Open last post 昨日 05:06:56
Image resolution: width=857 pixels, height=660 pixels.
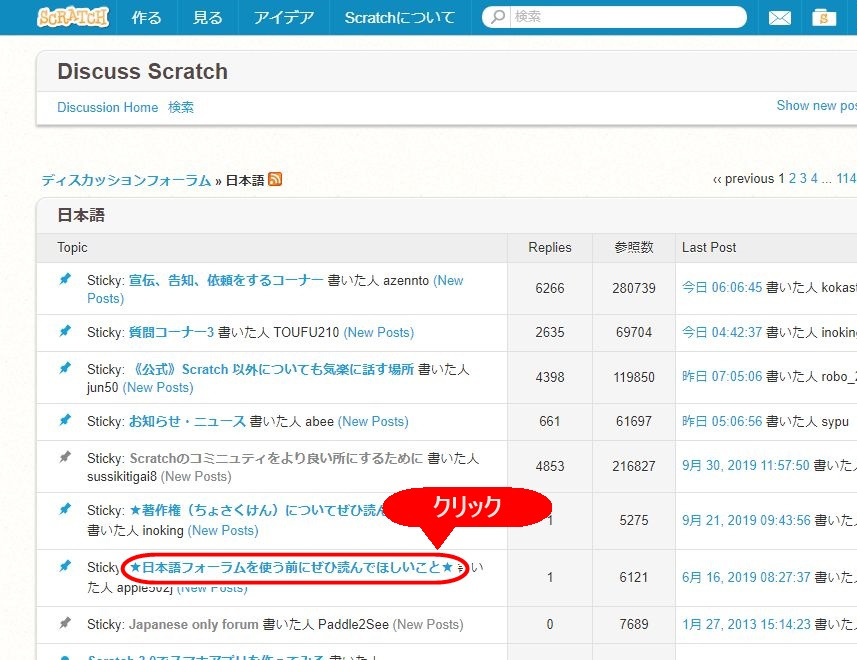pos(721,421)
